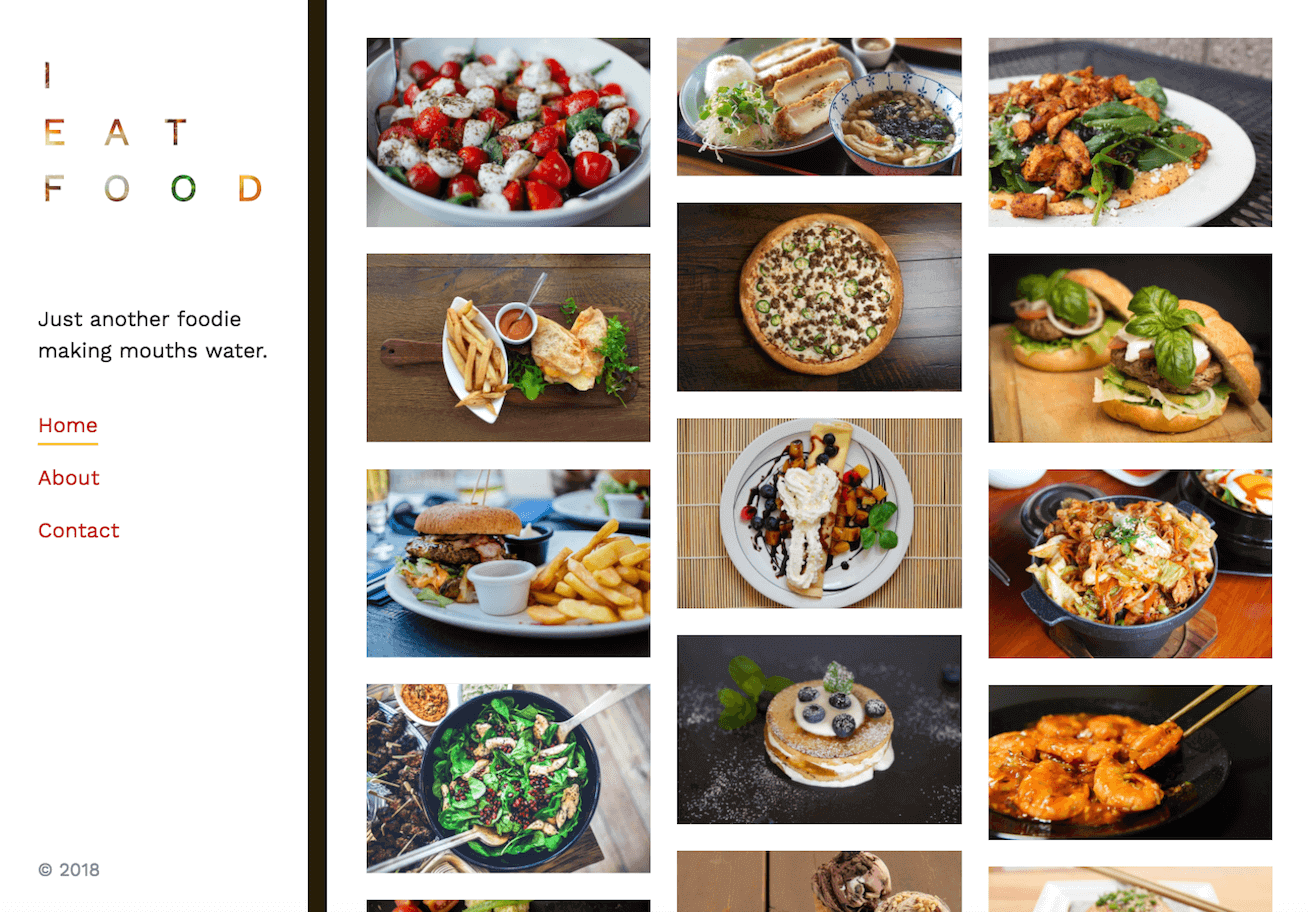Screen dimensions: 1310x912
Task: Click the foodie tagline text
Action: [153, 335]
